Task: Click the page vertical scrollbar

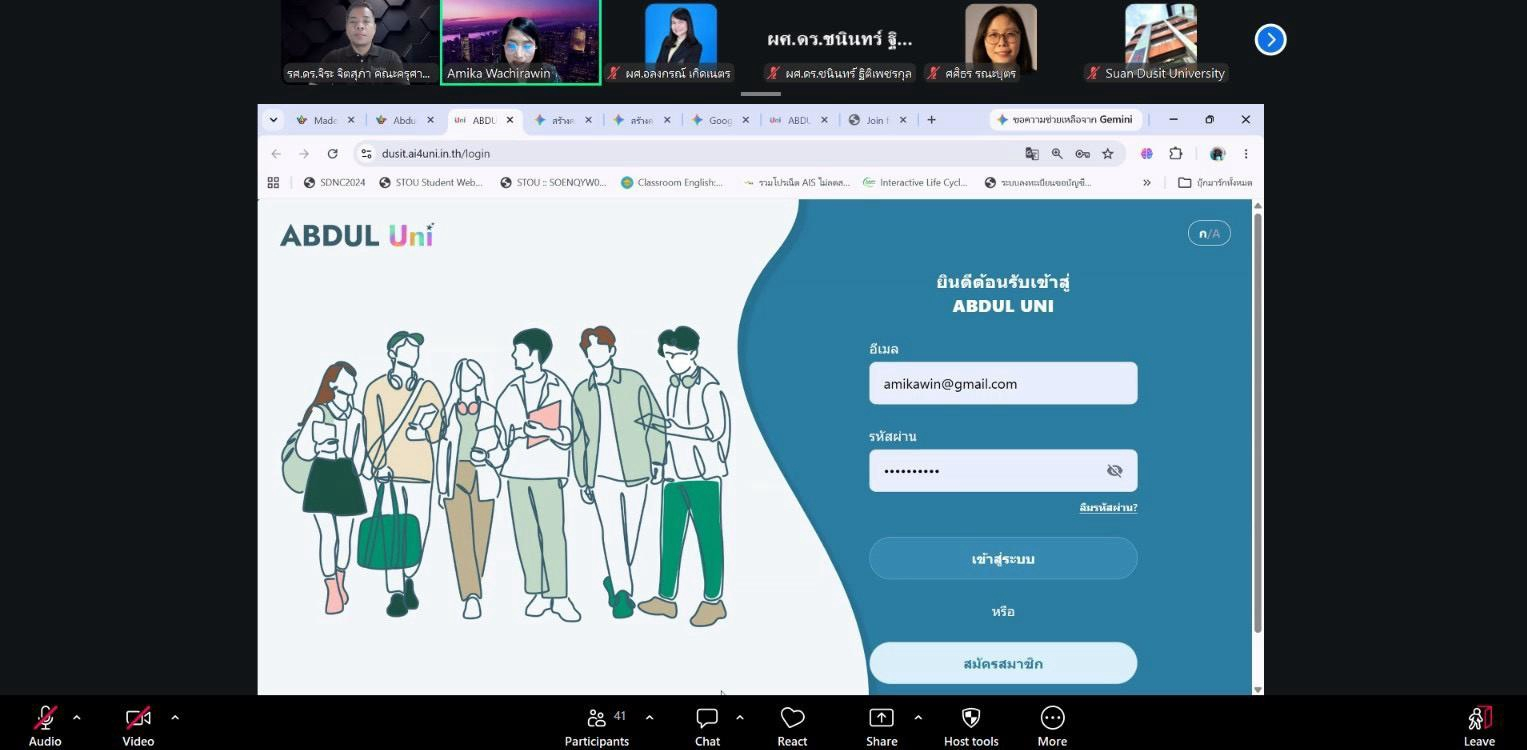Action: (1258, 422)
